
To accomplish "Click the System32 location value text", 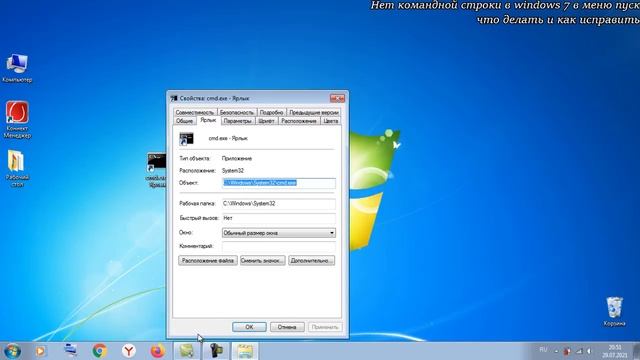I will pyautogui.click(x=233, y=171).
